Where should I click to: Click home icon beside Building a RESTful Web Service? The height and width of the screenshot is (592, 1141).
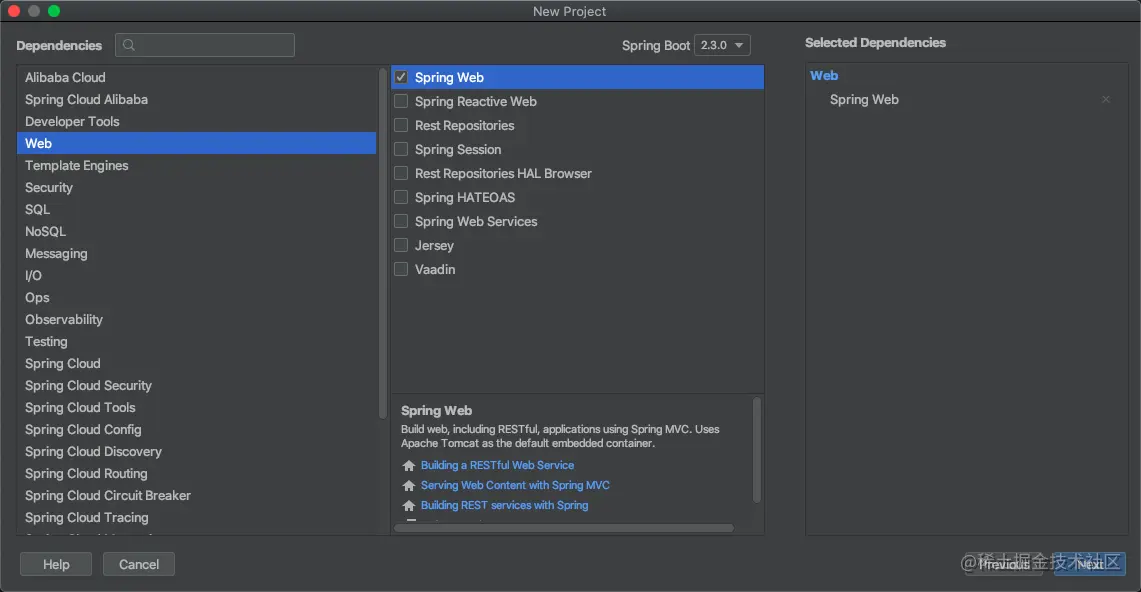[408, 466]
